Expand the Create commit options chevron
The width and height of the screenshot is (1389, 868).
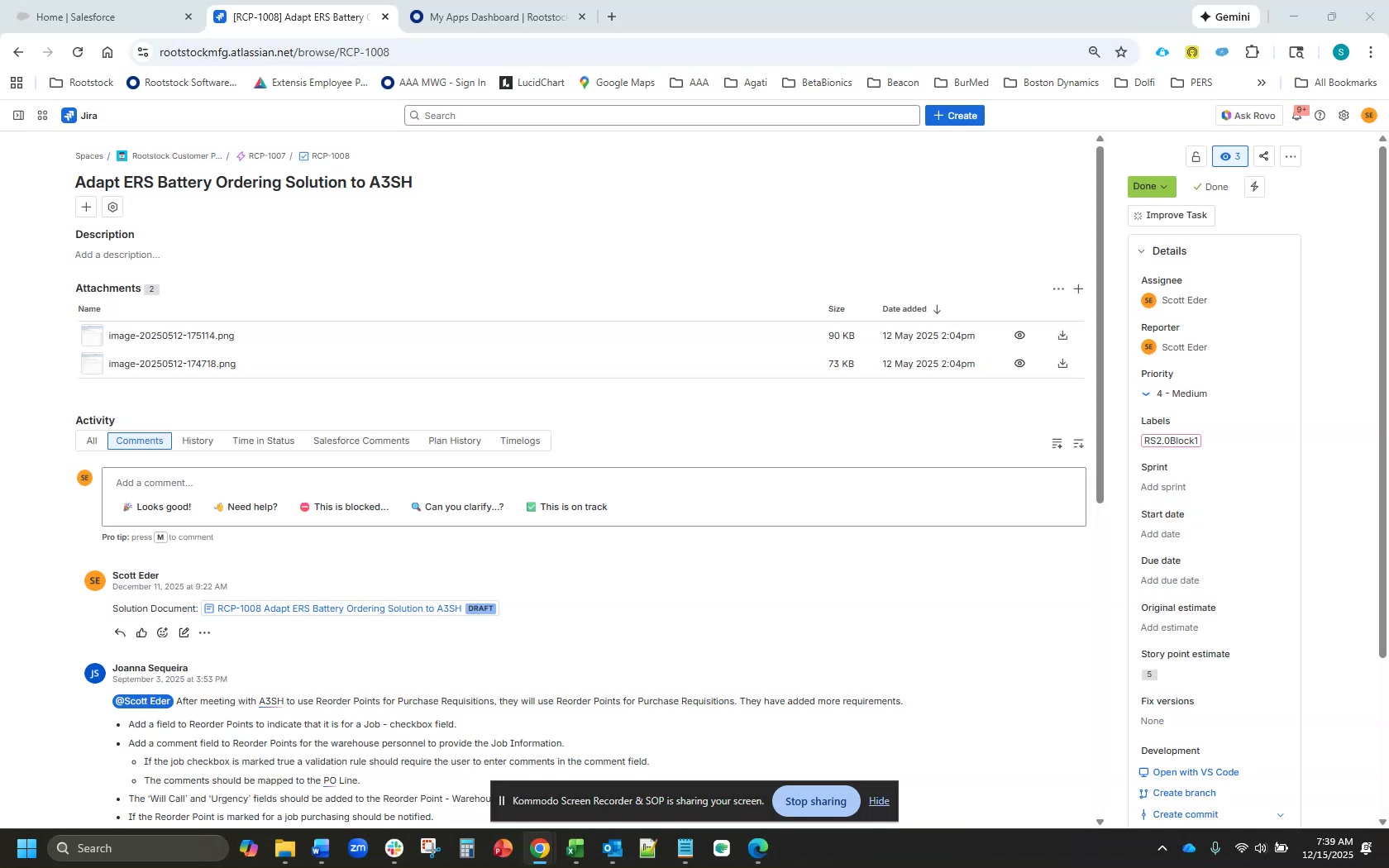coord(1281,815)
